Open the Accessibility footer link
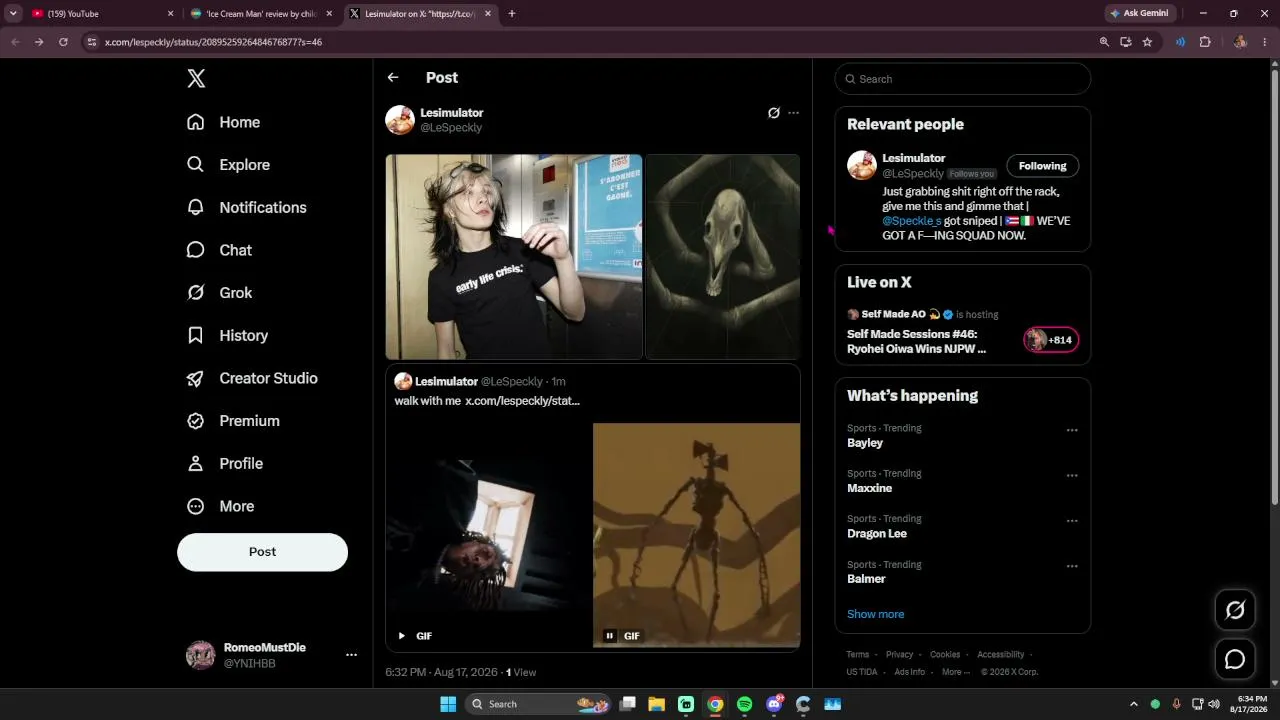The height and width of the screenshot is (720, 1280). [1001, 655]
